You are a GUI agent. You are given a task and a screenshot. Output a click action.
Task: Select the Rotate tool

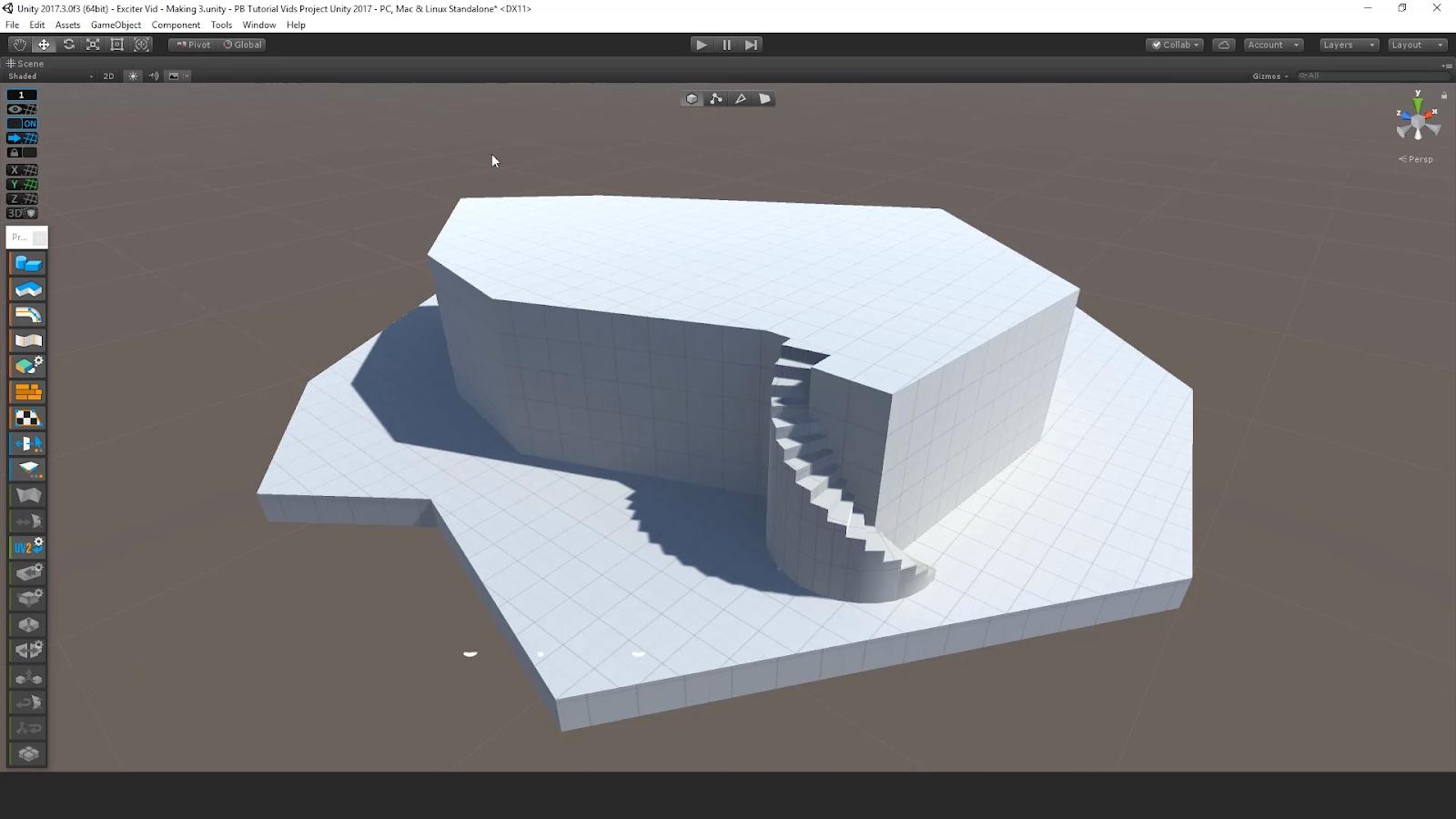pos(68,45)
